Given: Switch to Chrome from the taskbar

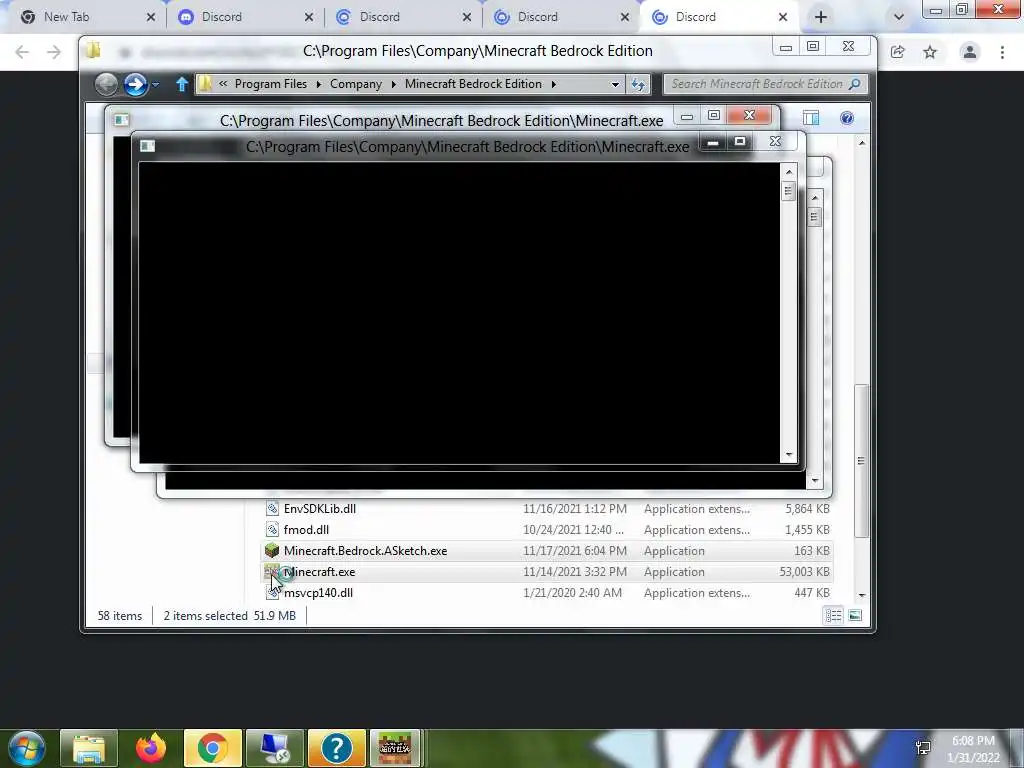Looking at the screenshot, I should [x=212, y=748].
